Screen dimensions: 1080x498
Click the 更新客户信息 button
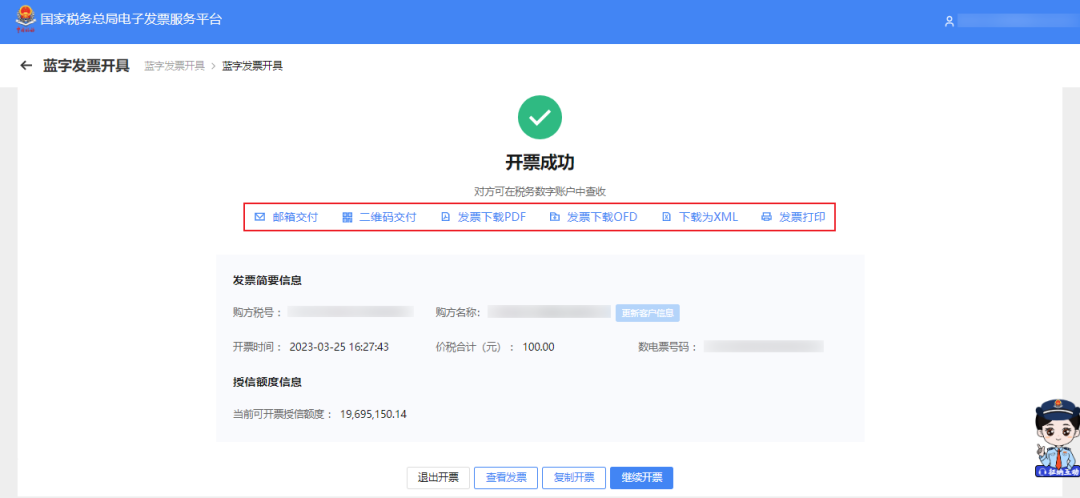[x=648, y=313]
